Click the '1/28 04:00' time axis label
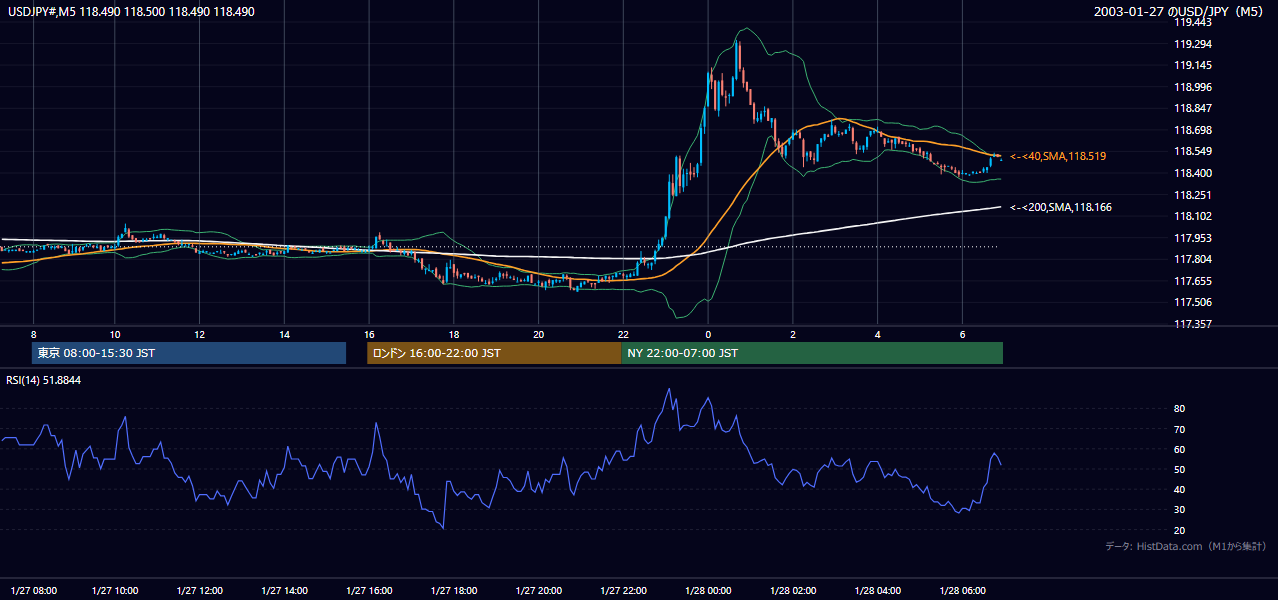 pyautogui.click(x=878, y=590)
